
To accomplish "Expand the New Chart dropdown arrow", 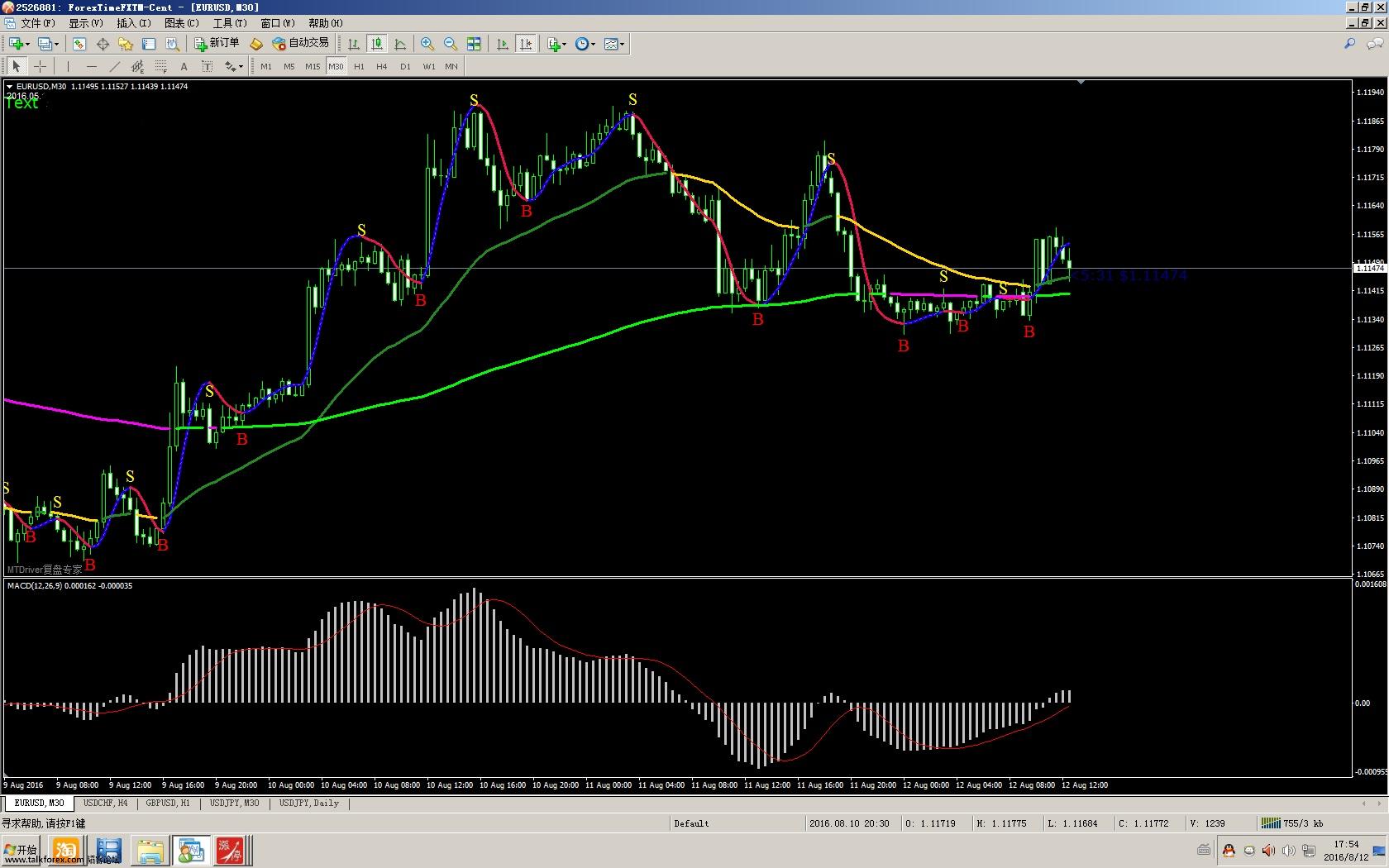I will click(28, 44).
